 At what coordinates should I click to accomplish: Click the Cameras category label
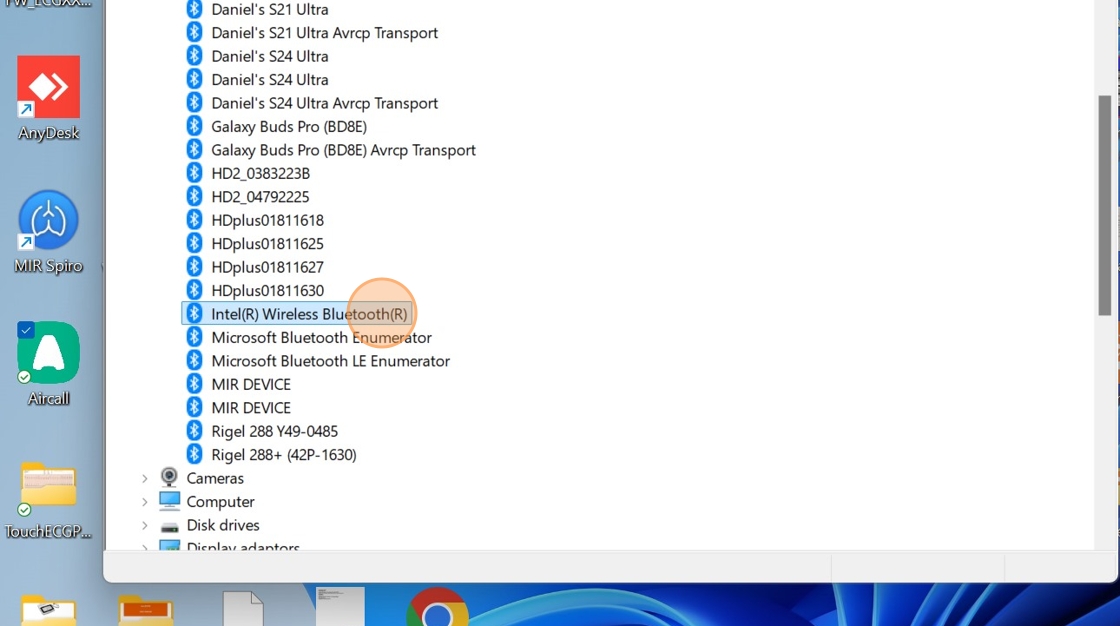coord(215,478)
